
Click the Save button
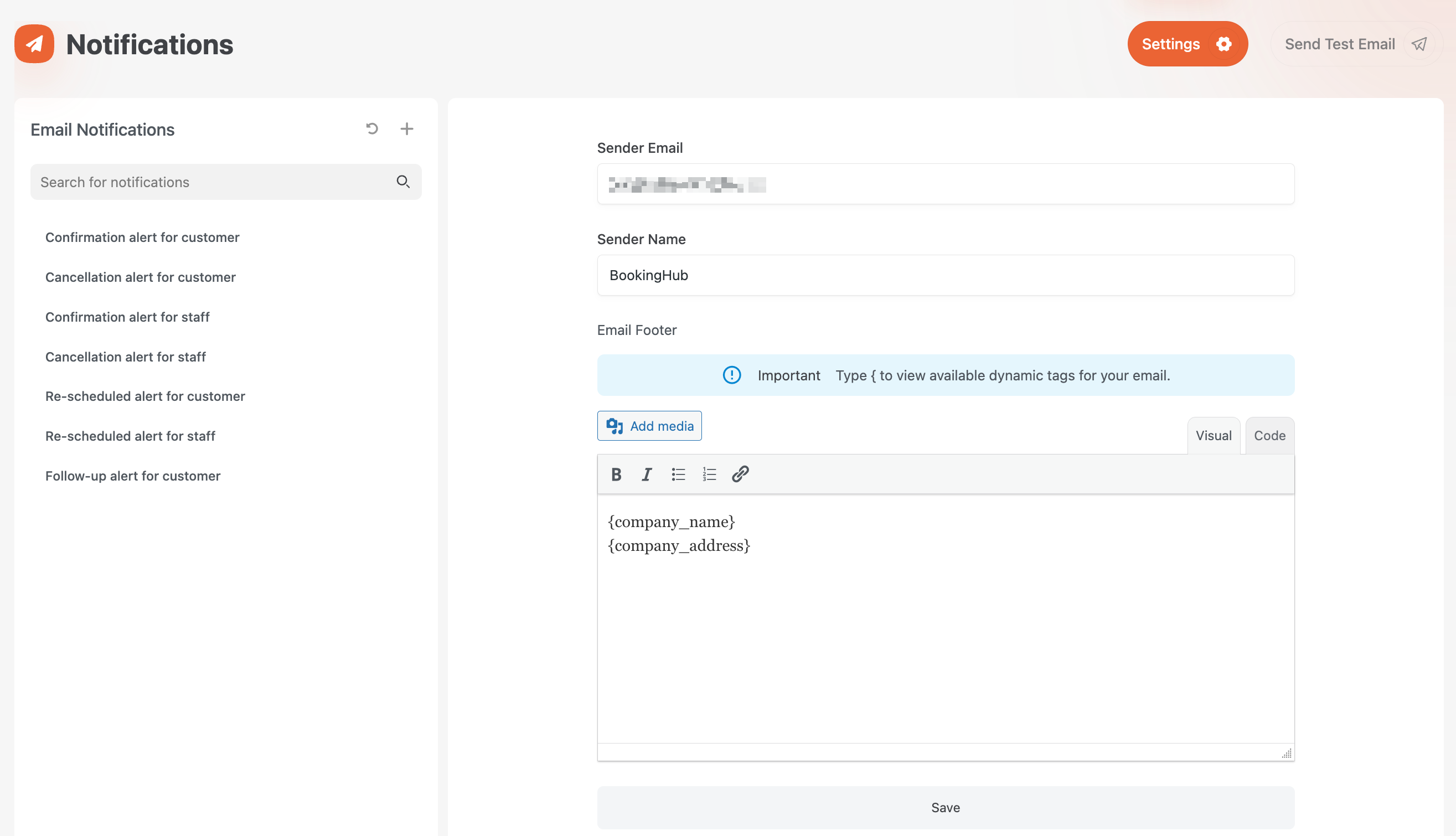(x=945, y=807)
